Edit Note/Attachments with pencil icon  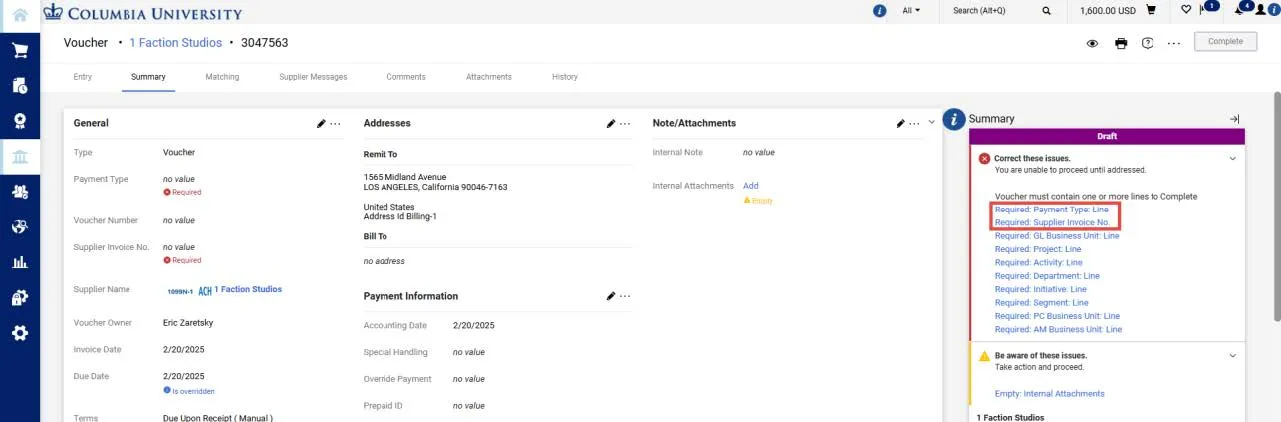(900, 123)
